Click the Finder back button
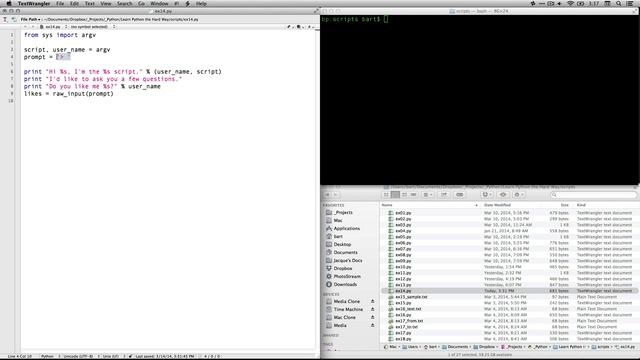This screenshot has height=360, width=640. tap(327, 195)
